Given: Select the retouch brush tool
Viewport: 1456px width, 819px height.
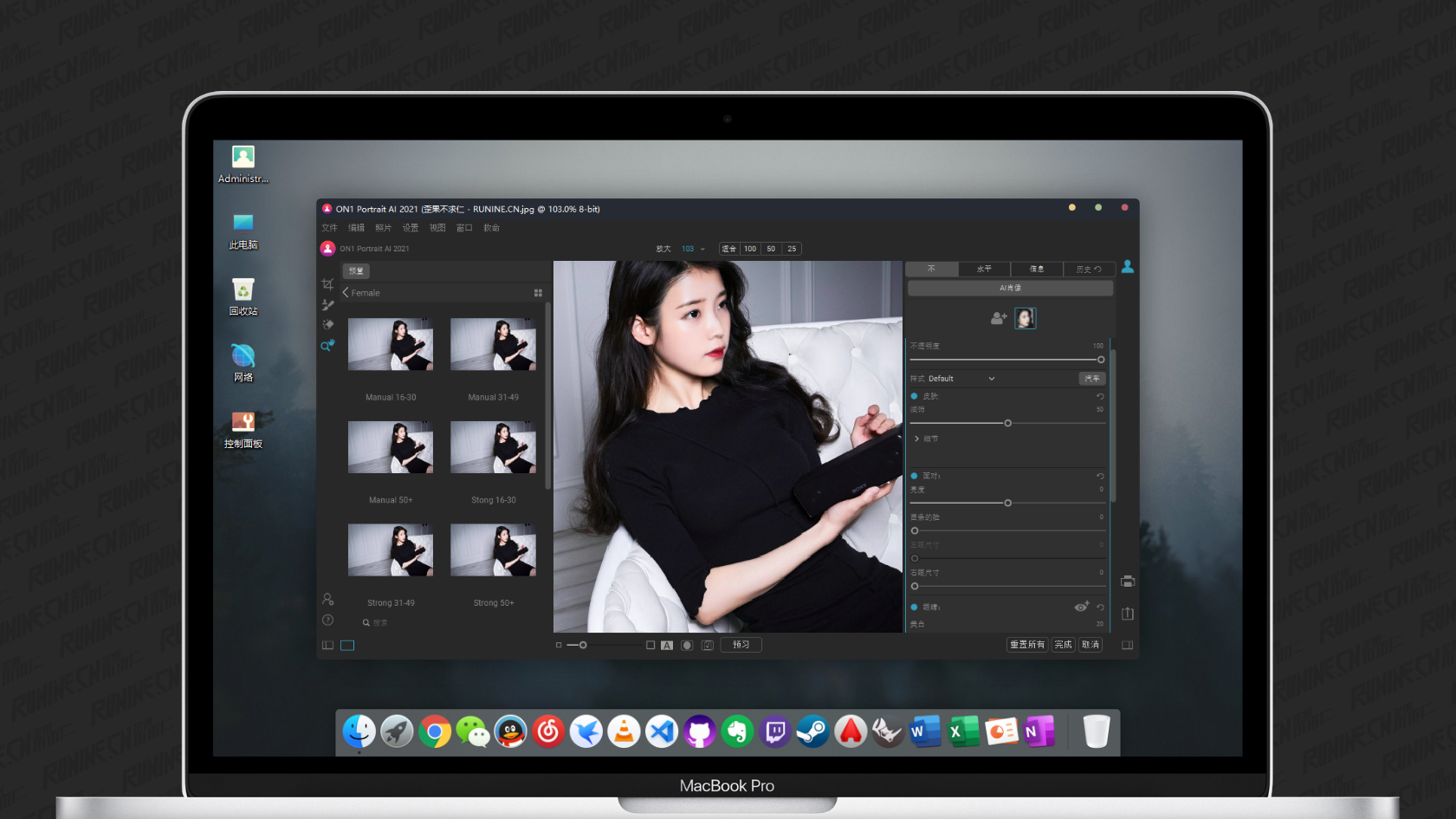Looking at the screenshot, I should 327,305.
